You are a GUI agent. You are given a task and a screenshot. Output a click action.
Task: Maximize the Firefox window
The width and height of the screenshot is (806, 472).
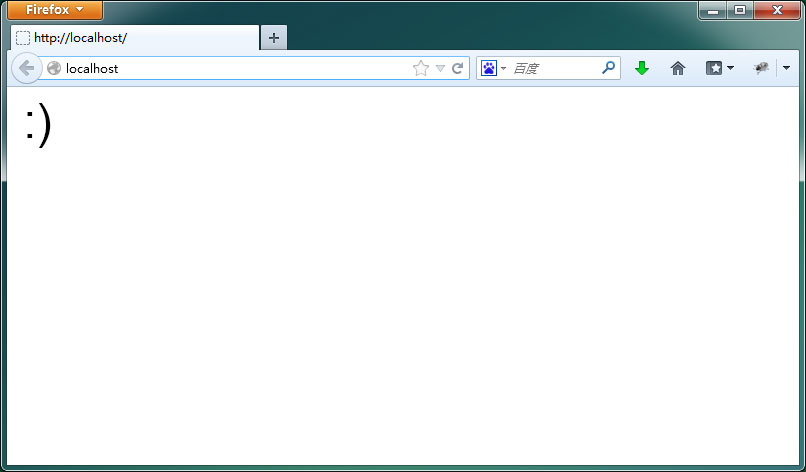[x=740, y=10]
